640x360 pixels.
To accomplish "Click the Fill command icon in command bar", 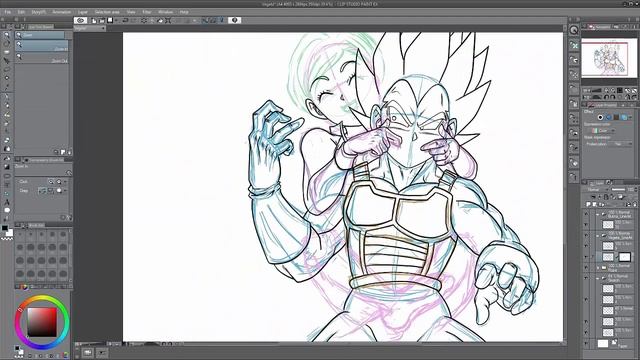I will pos(160,20).
